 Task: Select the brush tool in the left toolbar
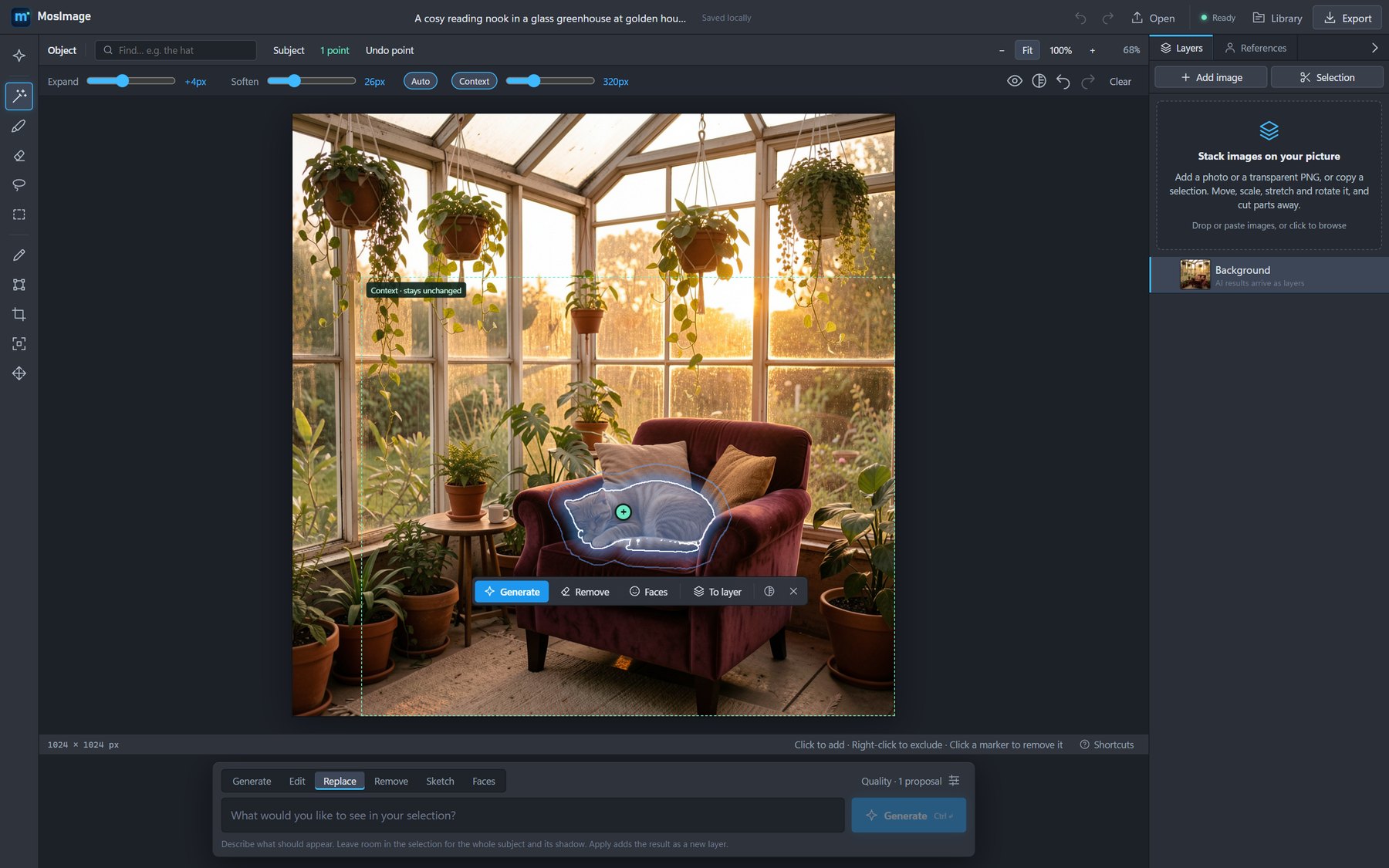[x=19, y=126]
